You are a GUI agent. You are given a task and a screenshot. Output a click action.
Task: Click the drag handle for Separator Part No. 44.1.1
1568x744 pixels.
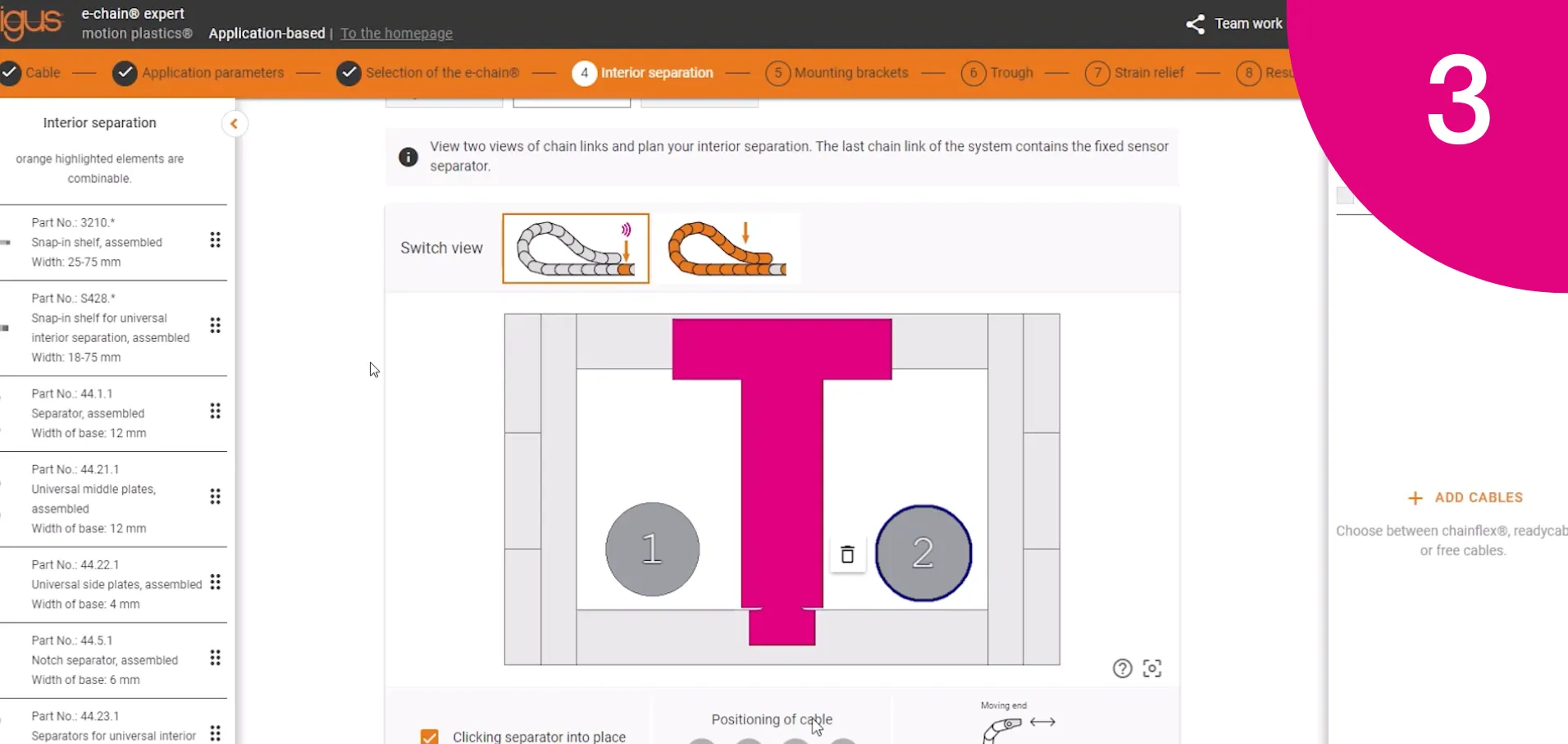click(x=215, y=411)
